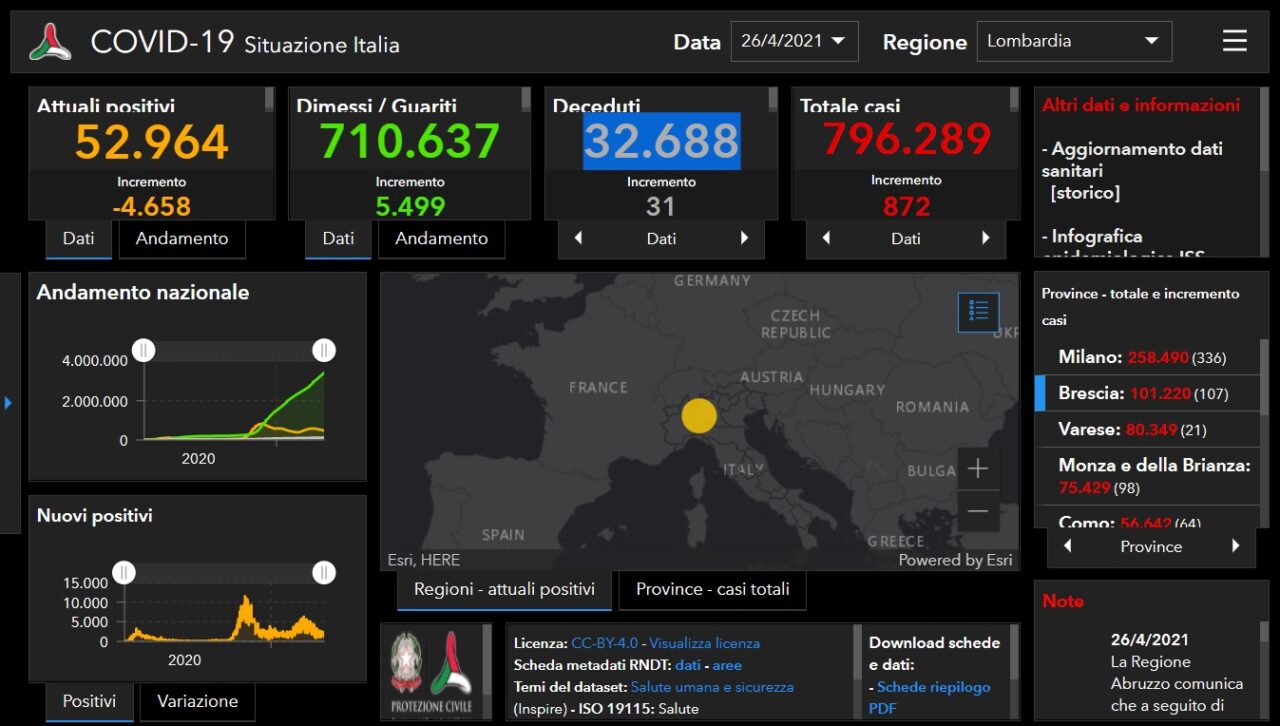
Task: Open the Data date dropdown
Action: (794, 41)
